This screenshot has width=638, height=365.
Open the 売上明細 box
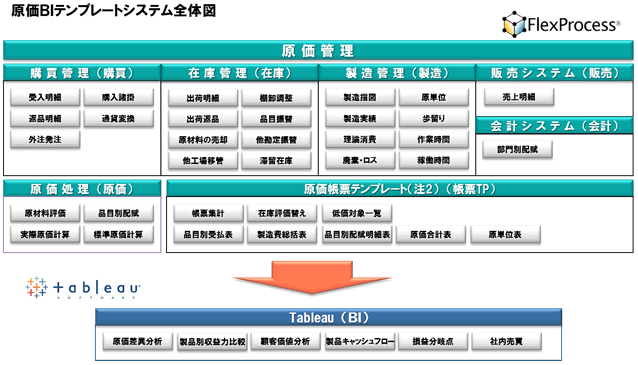click(x=519, y=97)
